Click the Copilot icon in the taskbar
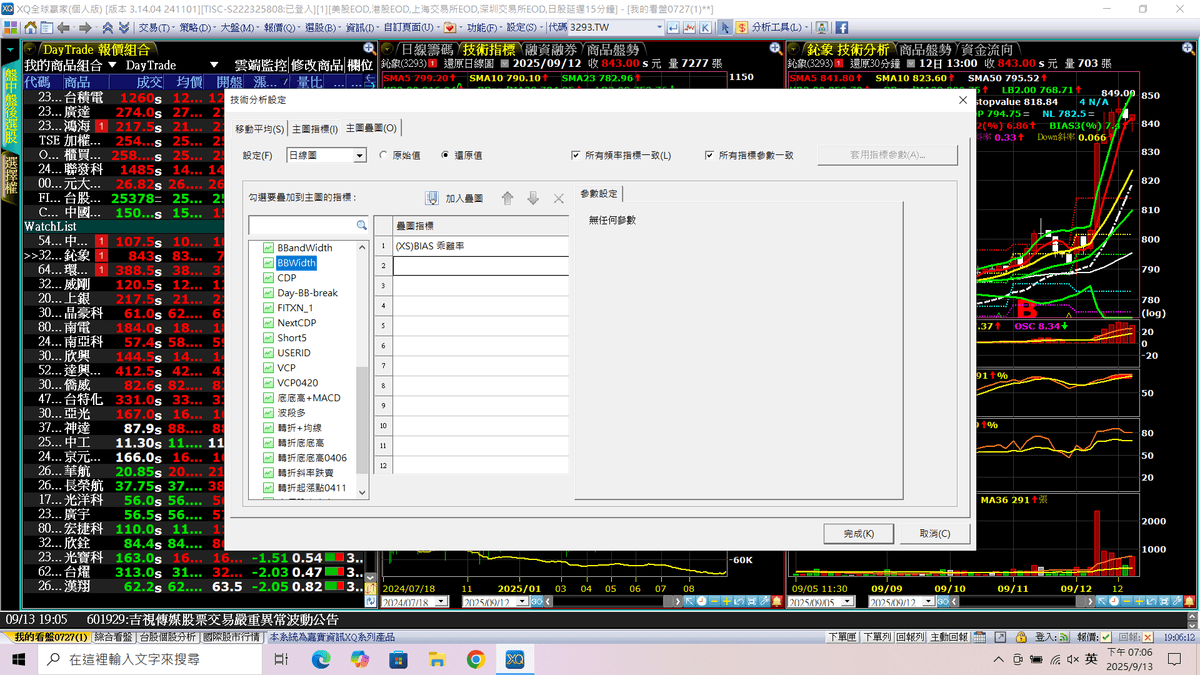The width and height of the screenshot is (1200, 675). (x=360, y=659)
